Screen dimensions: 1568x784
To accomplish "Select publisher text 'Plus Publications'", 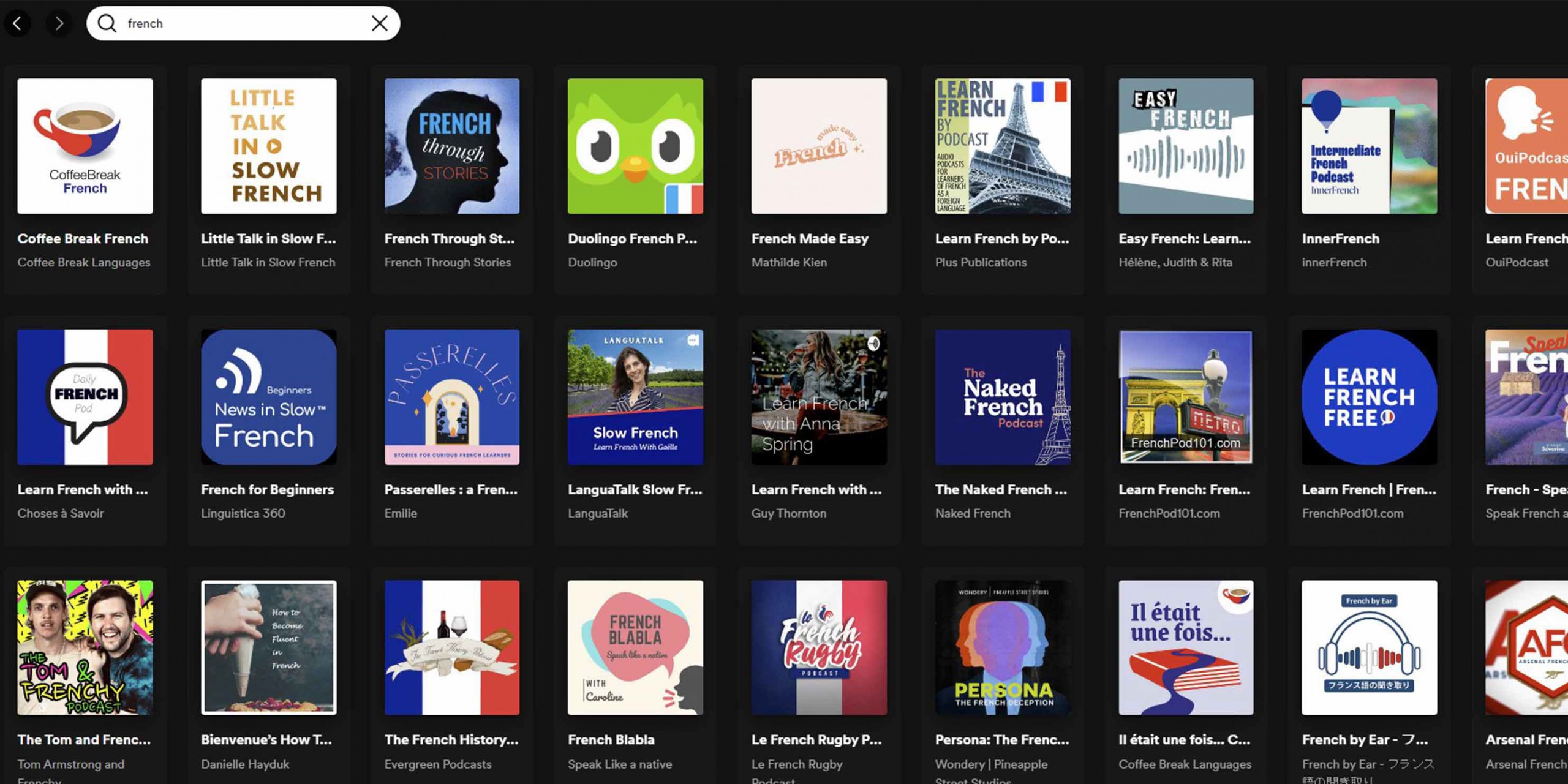I will pyautogui.click(x=981, y=262).
